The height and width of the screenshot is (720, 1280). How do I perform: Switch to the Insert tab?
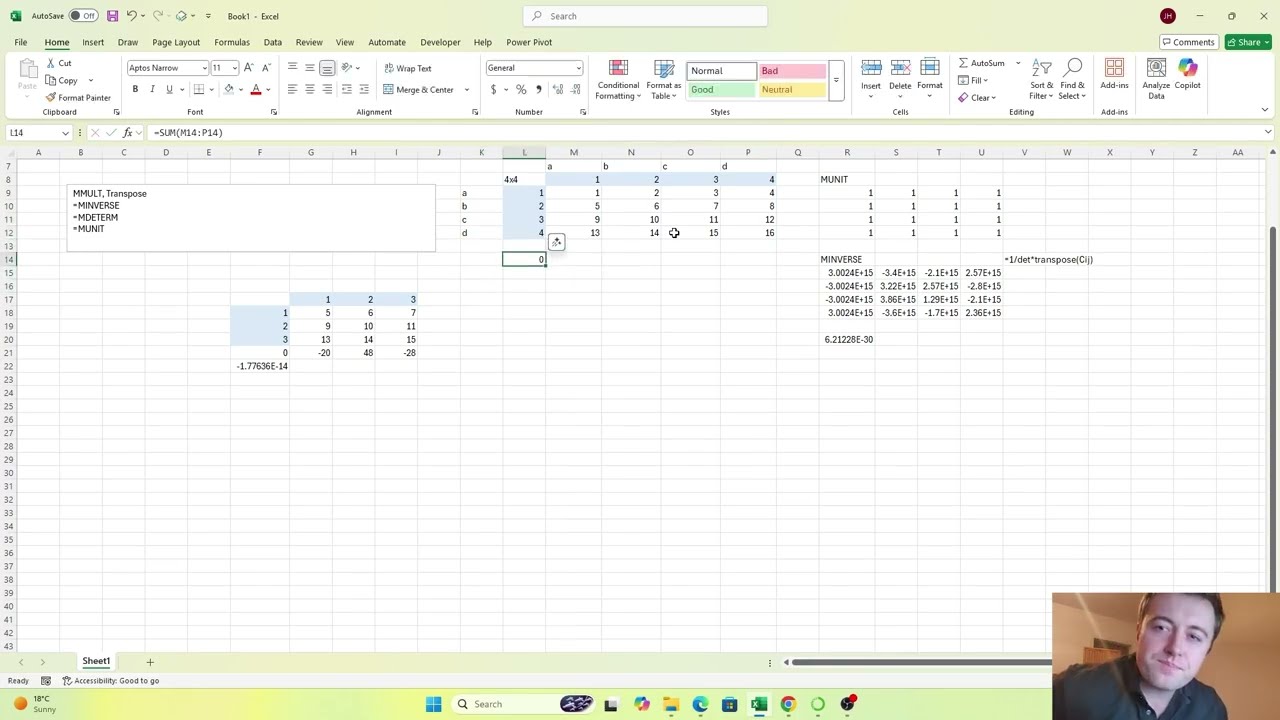[x=93, y=42]
